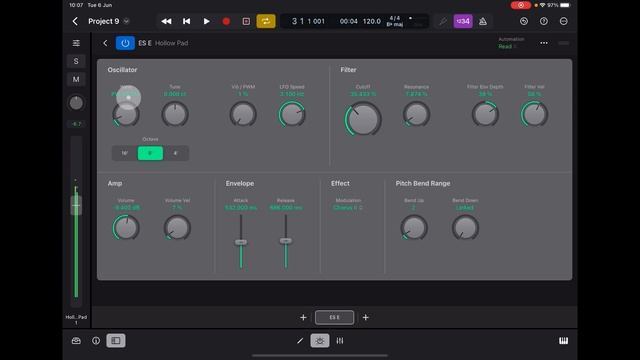The width and height of the screenshot is (640, 360).
Task: Click the Filter Env Depth knob
Action: (485, 115)
